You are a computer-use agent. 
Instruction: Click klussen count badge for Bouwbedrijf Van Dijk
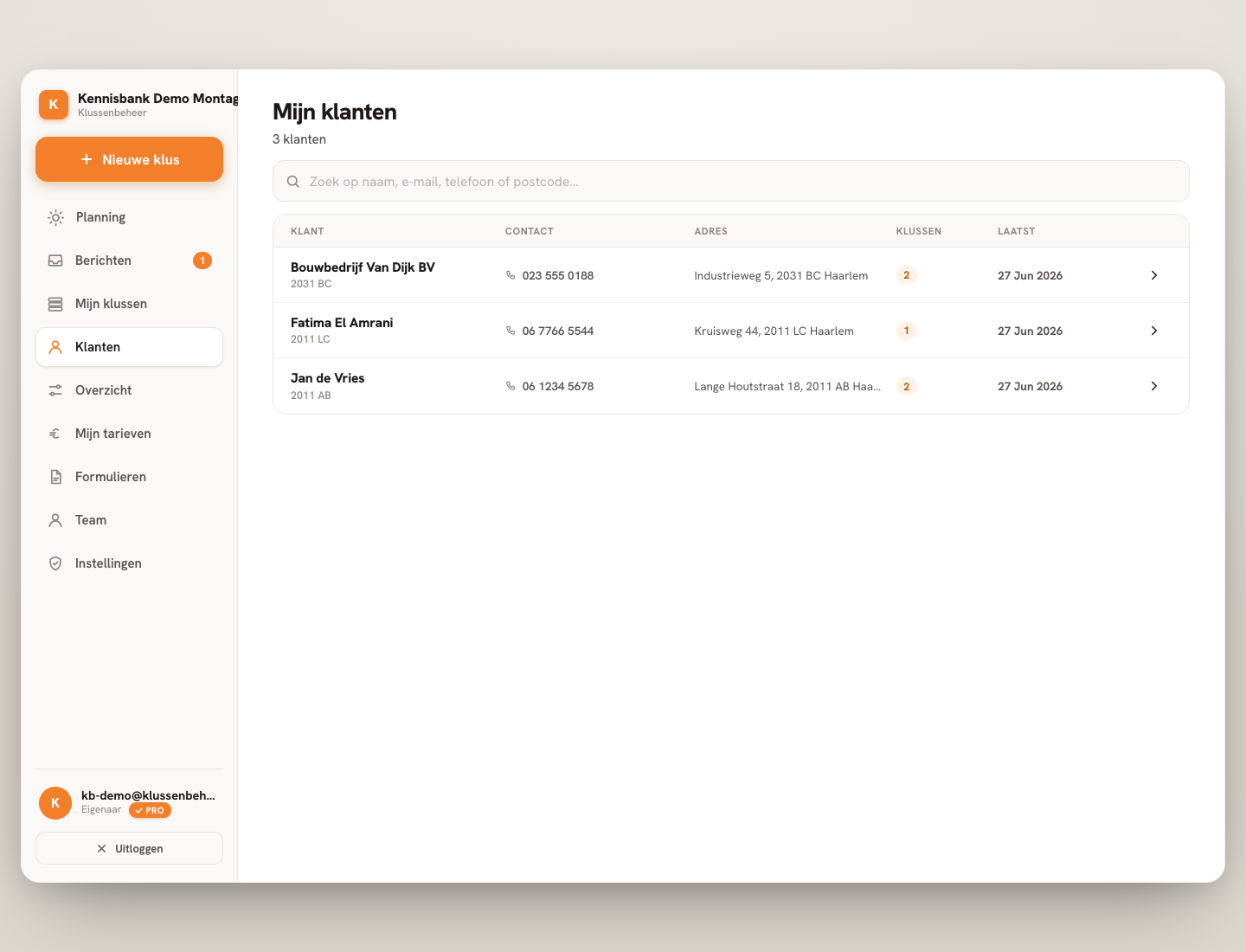[x=907, y=275]
